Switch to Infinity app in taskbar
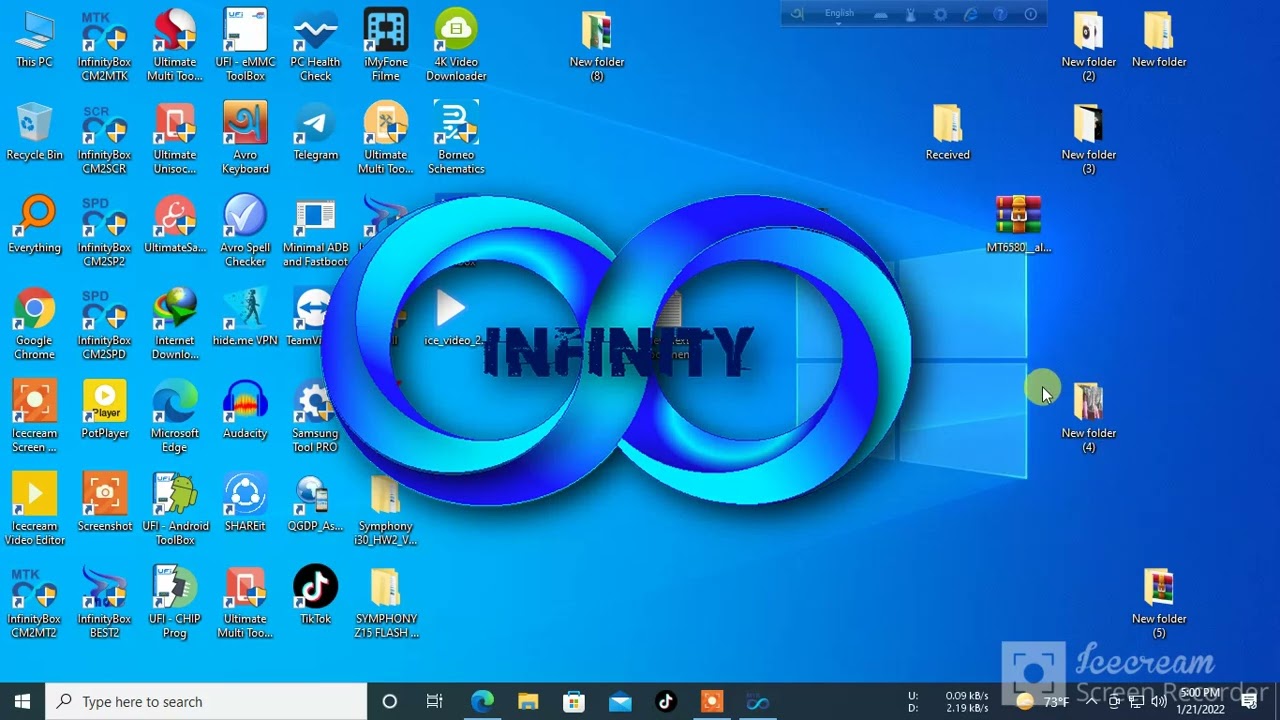Viewport: 1280px width, 720px height. 758,702
